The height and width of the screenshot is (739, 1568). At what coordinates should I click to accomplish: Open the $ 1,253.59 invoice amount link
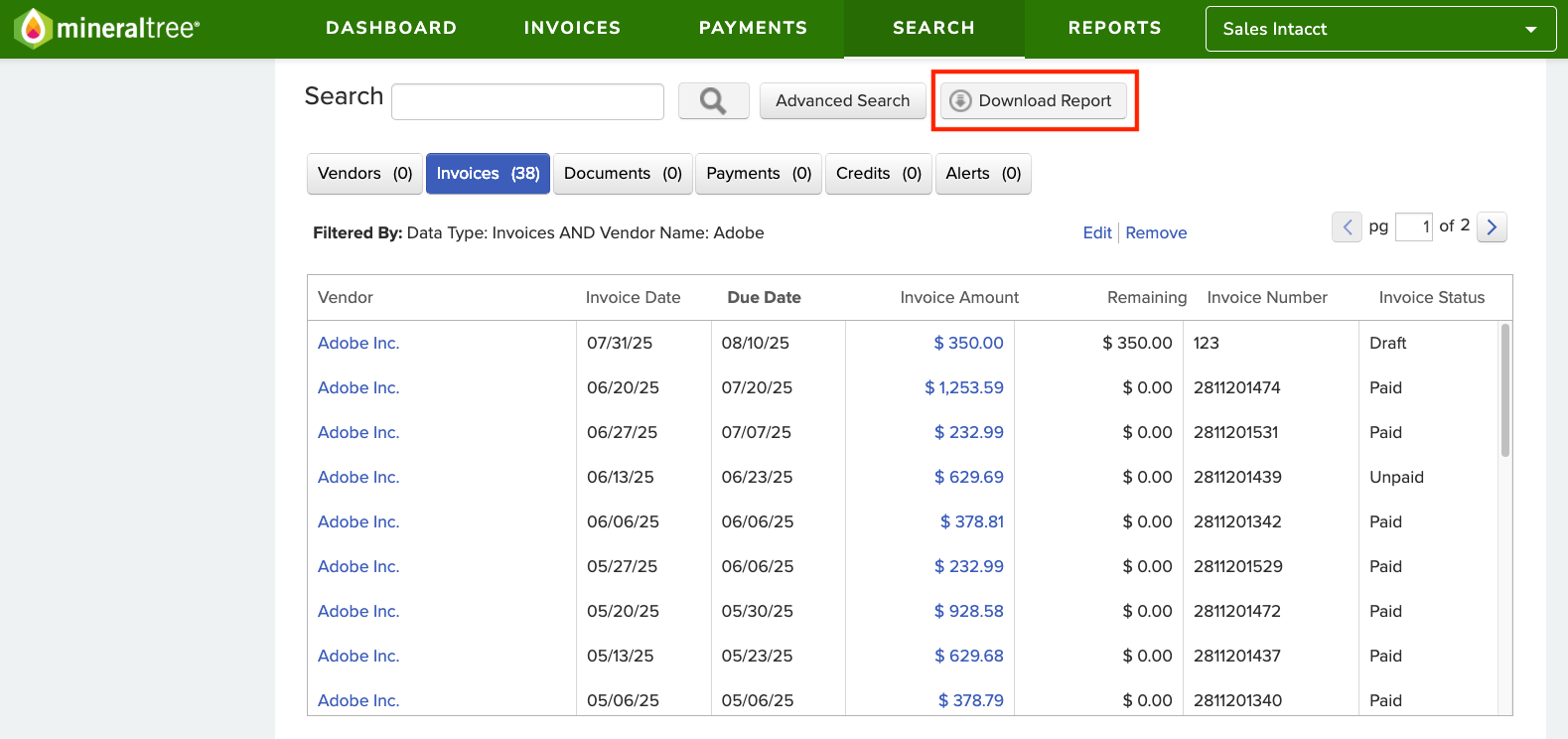[964, 387]
